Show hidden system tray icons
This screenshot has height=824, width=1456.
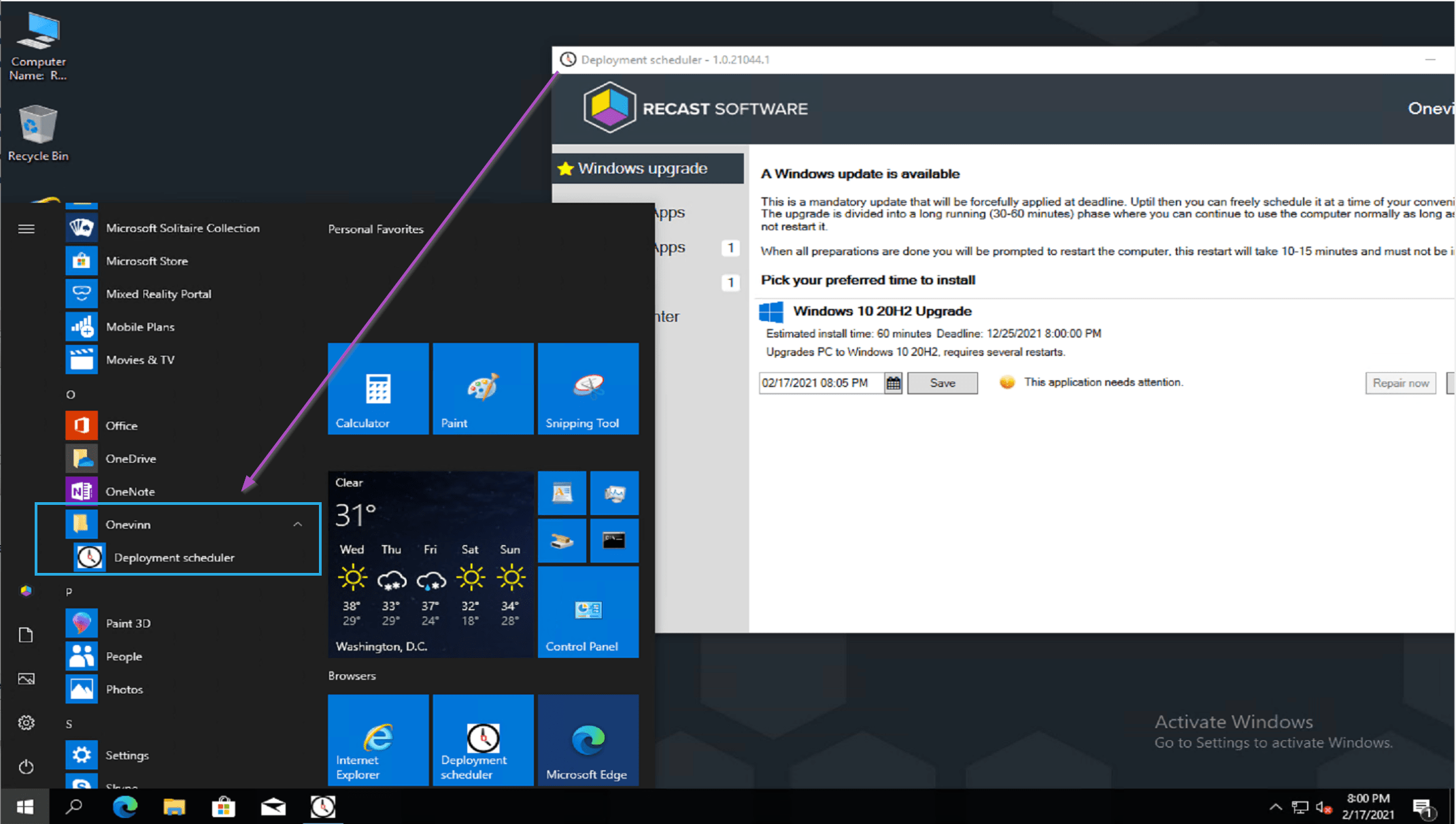point(1275,807)
